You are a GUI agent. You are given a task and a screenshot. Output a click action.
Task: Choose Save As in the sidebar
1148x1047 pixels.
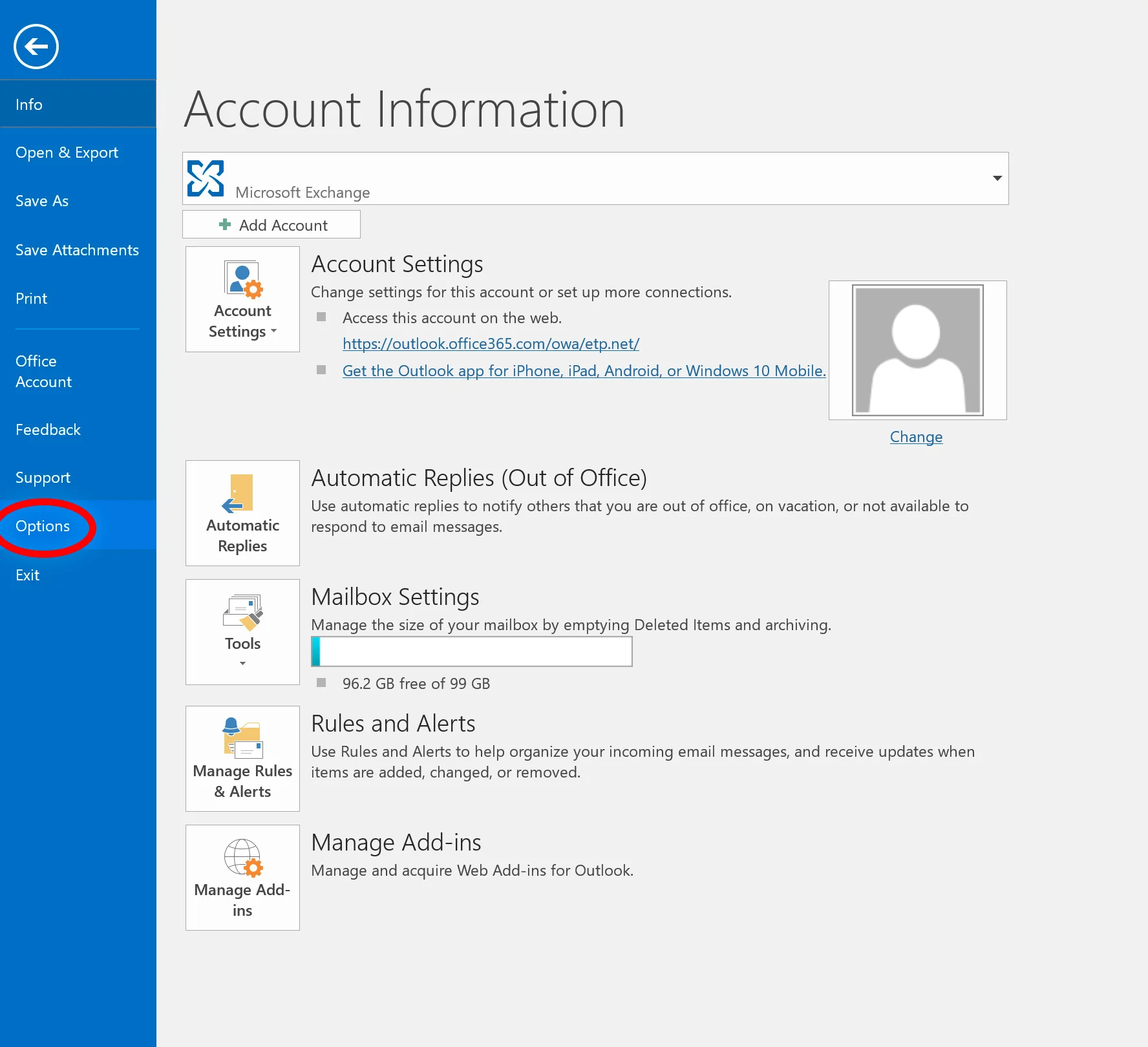(78, 201)
